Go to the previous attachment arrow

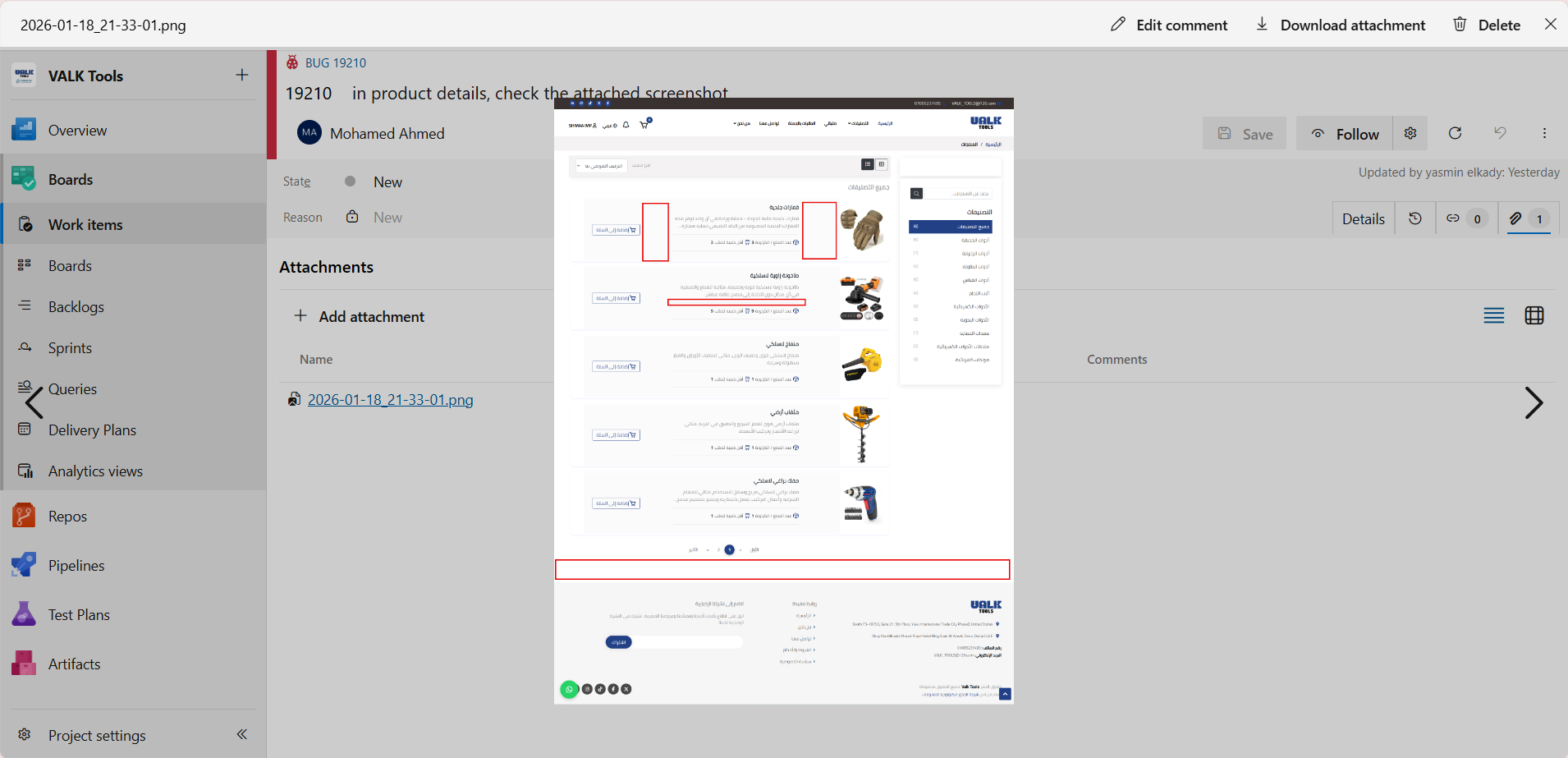coord(34,403)
